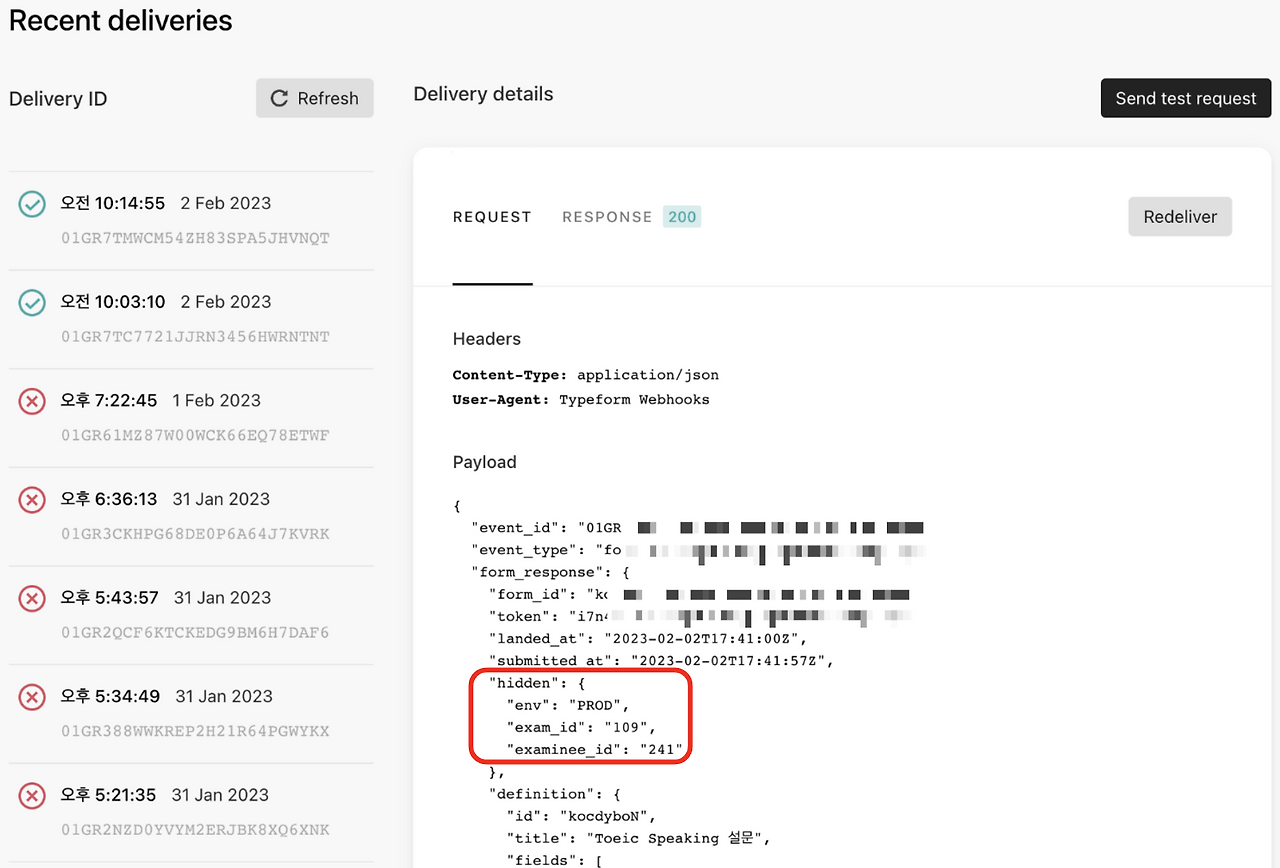Click the User-Agent: Typeform Webhooks header line
1280x868 pixels.
coord(581,399)
